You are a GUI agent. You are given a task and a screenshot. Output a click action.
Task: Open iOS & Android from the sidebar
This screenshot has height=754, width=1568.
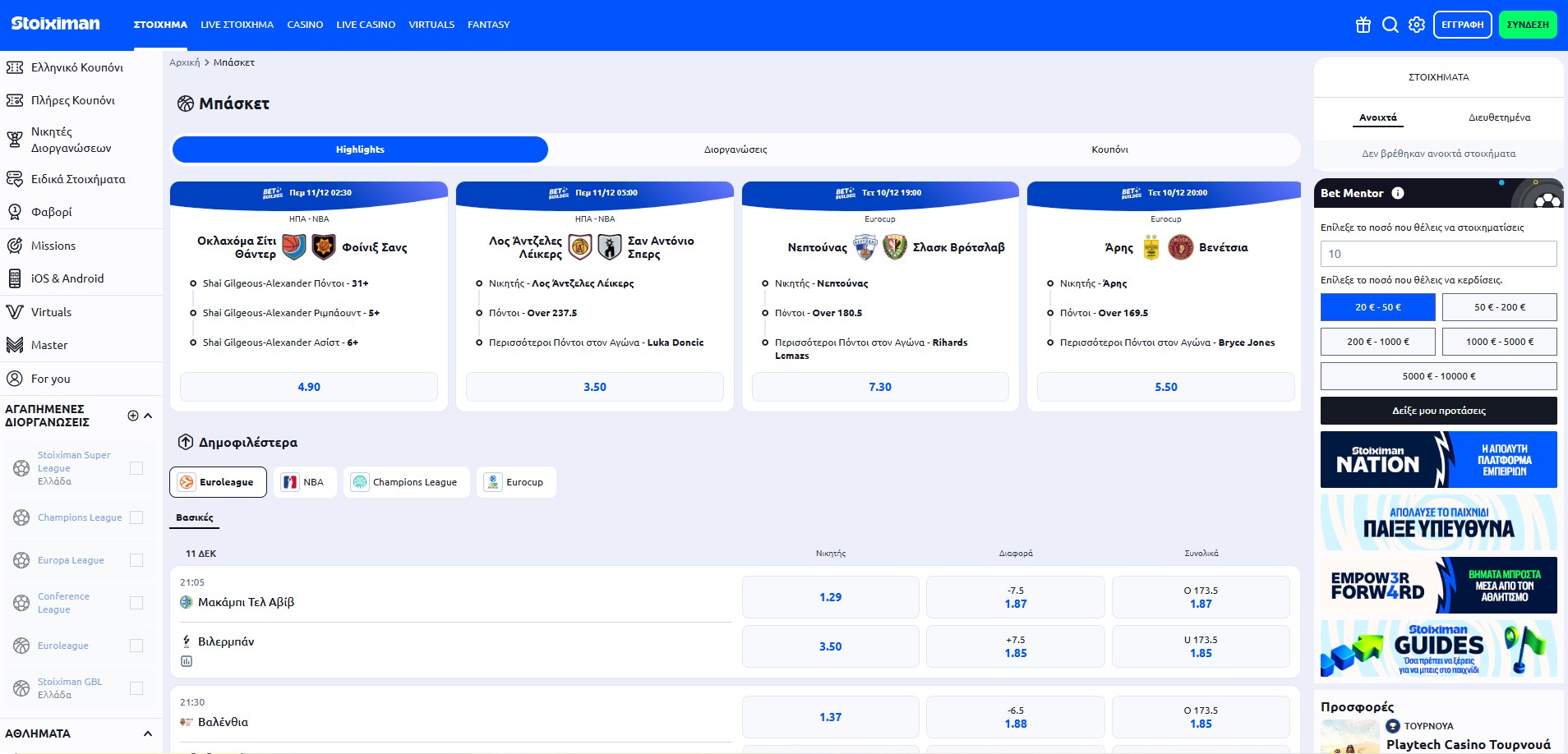(x=67, y=278)
